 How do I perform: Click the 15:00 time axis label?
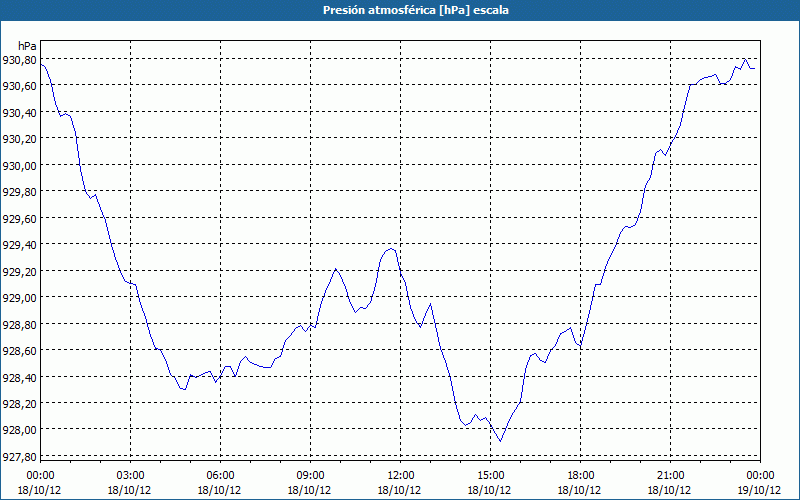(x=490, y=476)
